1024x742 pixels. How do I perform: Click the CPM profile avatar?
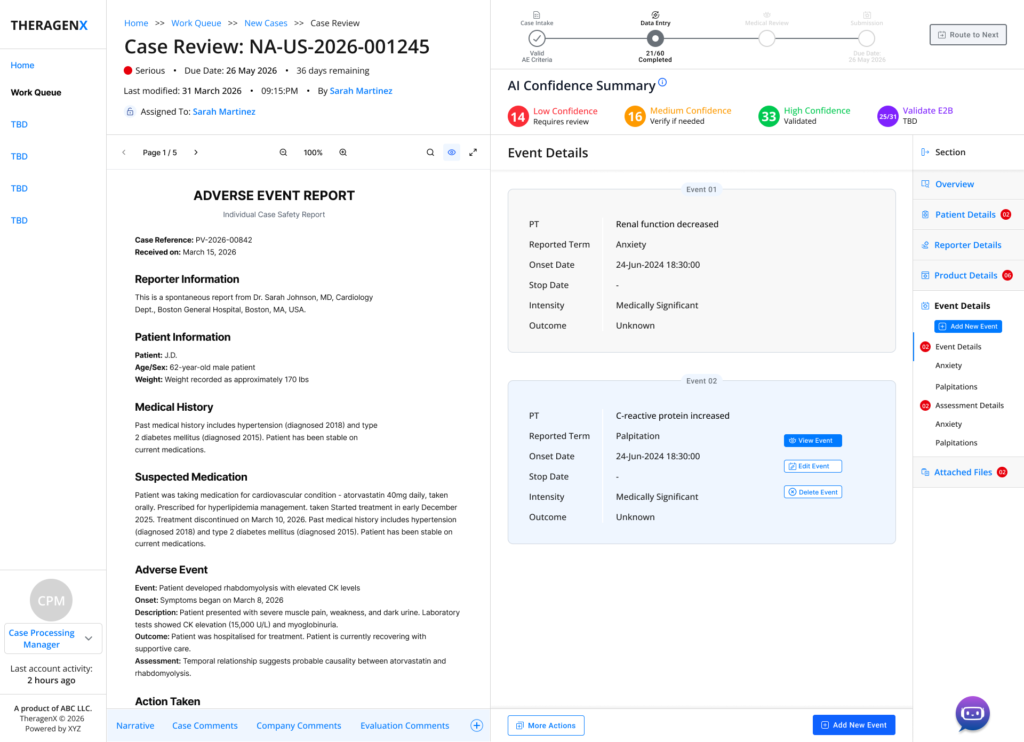click(51, 600)
